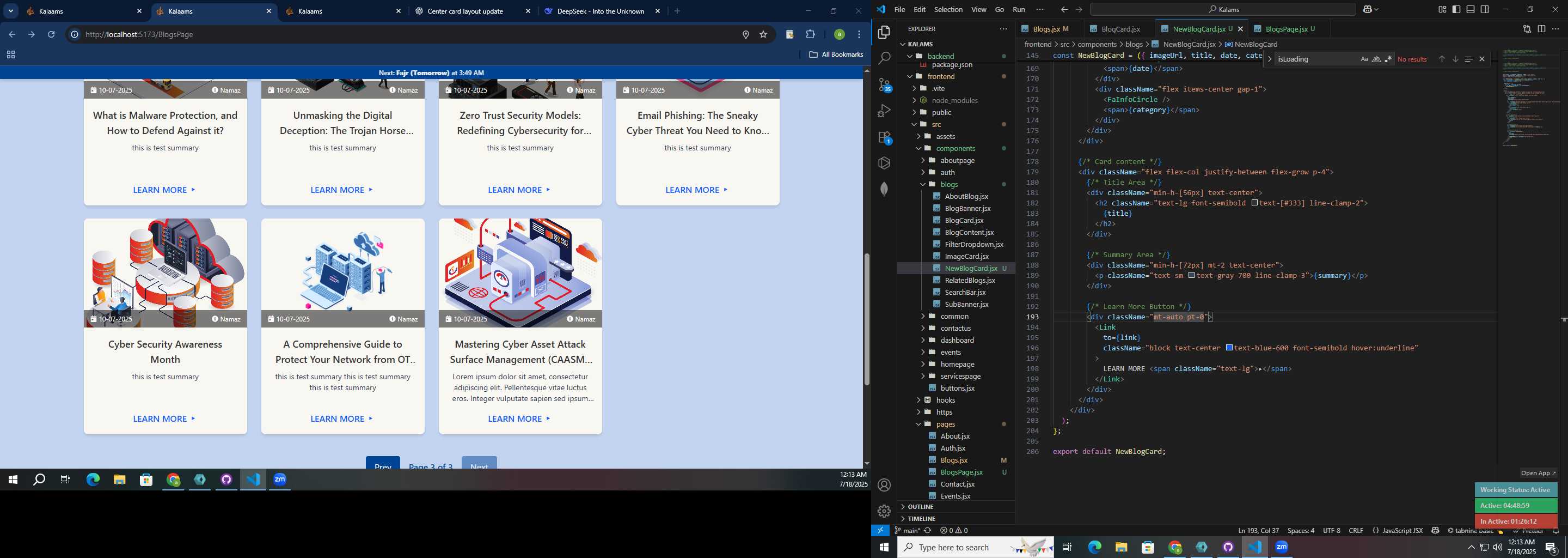Screen dimensions: 1568x558
Task: Click the Prev pagination button
Action: coord(383,463)
